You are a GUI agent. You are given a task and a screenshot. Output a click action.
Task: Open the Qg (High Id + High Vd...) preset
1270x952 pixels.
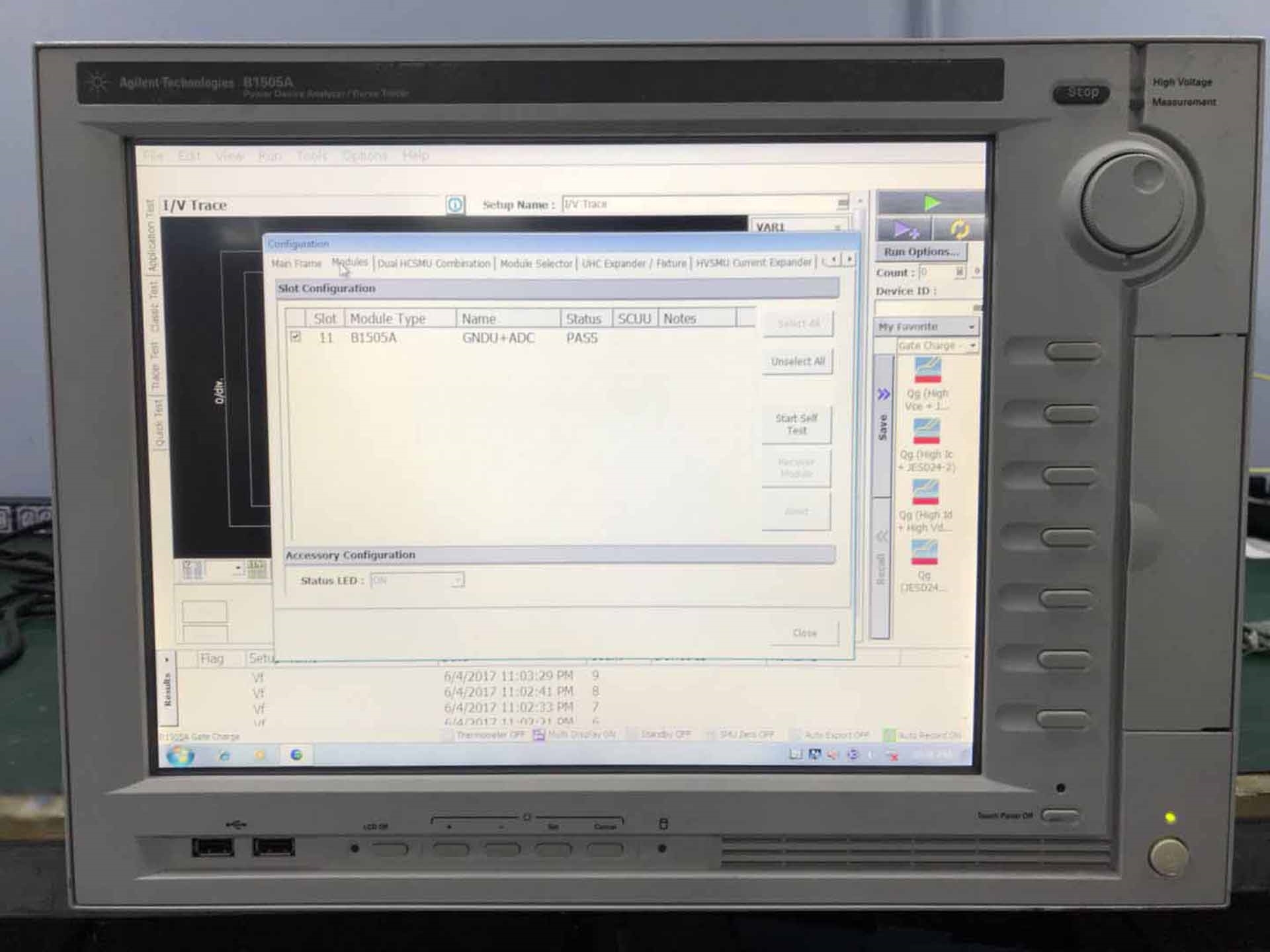(925, 506)
